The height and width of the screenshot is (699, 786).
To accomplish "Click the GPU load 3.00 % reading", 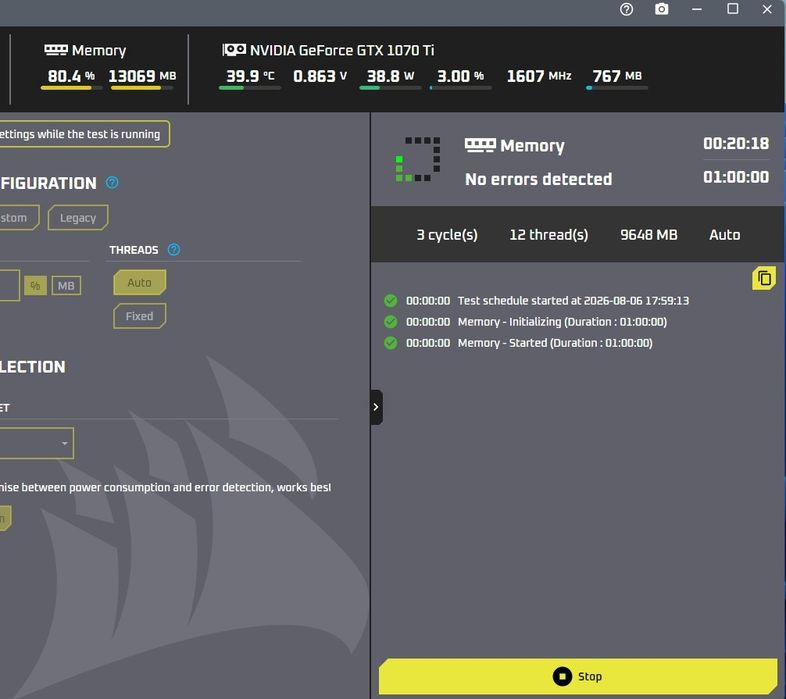I will [x=460, y=76].
